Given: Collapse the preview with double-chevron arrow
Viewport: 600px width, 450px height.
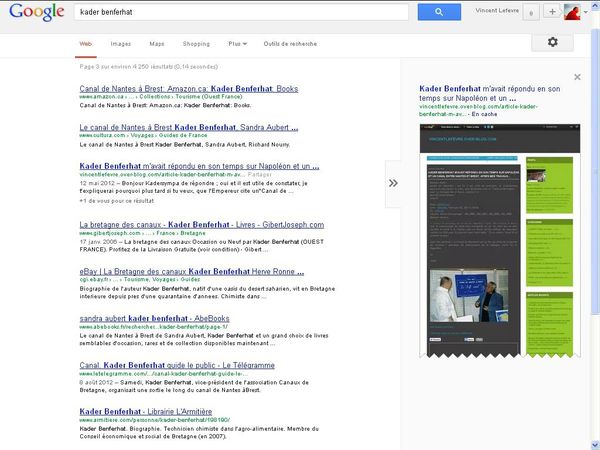Looking at the screenshot, I should (393, 183).
